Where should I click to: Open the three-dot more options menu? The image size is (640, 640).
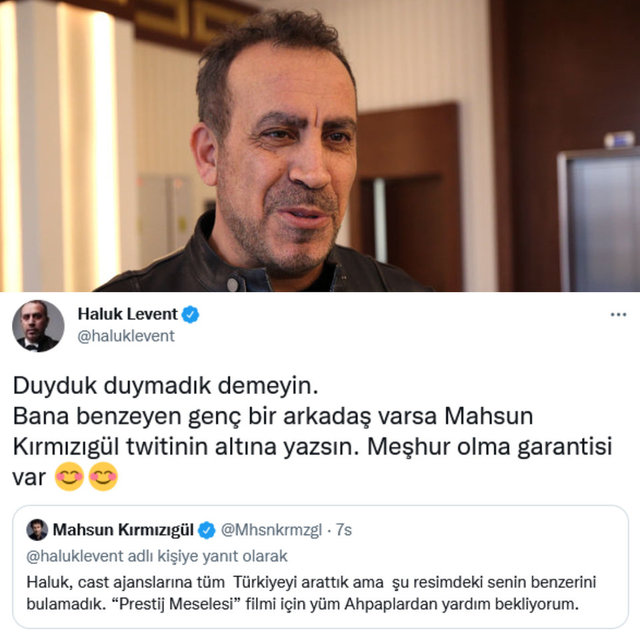click(x=618, y=315)
